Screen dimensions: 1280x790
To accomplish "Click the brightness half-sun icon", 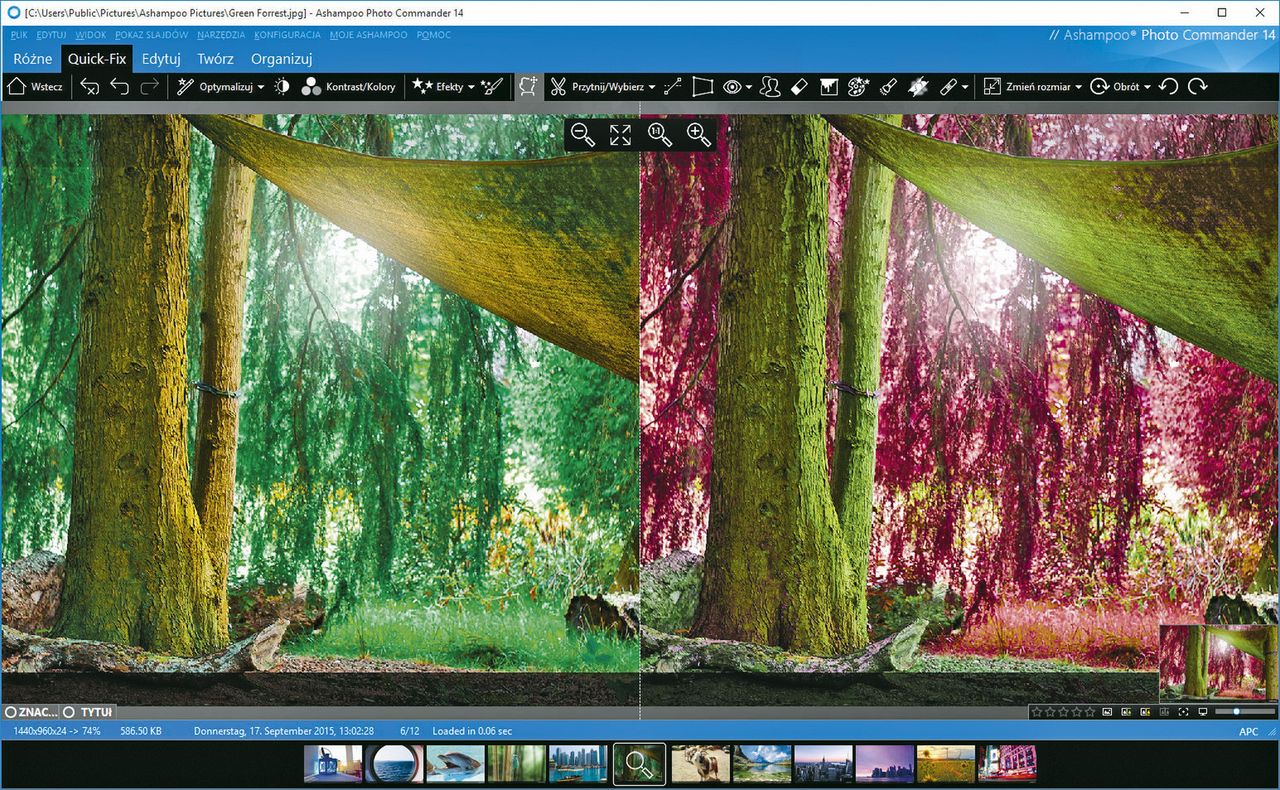I will tap(283, 87).
